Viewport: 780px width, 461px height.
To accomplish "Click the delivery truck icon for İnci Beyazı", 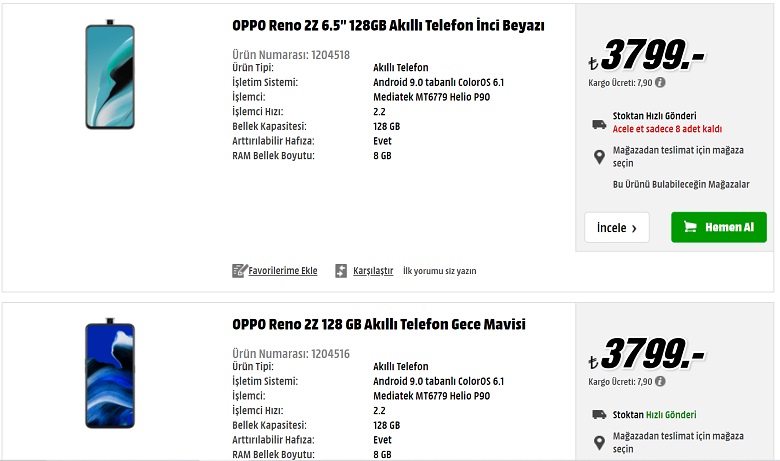I will 599,124.
